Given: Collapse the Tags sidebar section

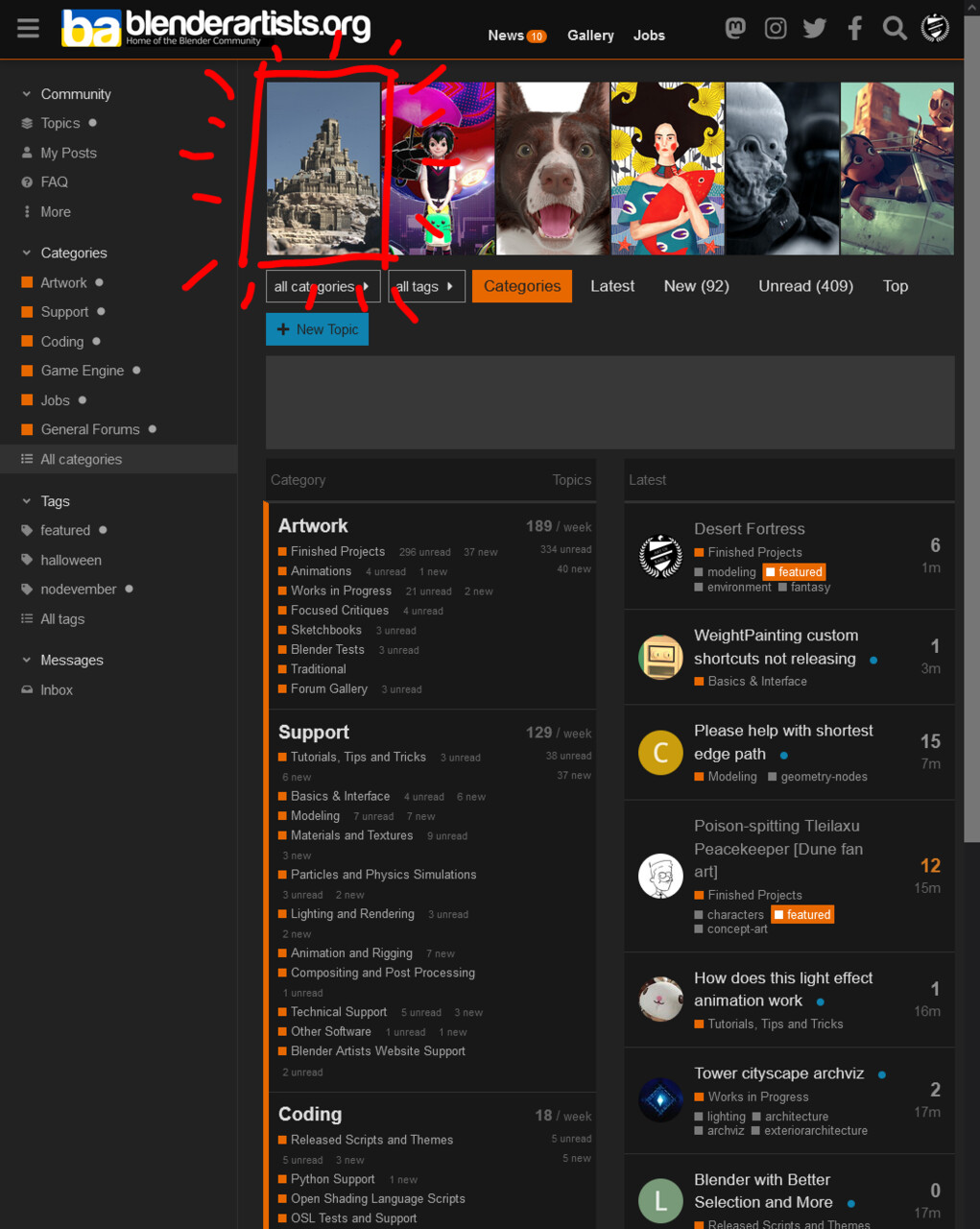Looking at the screenshot, I should point(45,501).
